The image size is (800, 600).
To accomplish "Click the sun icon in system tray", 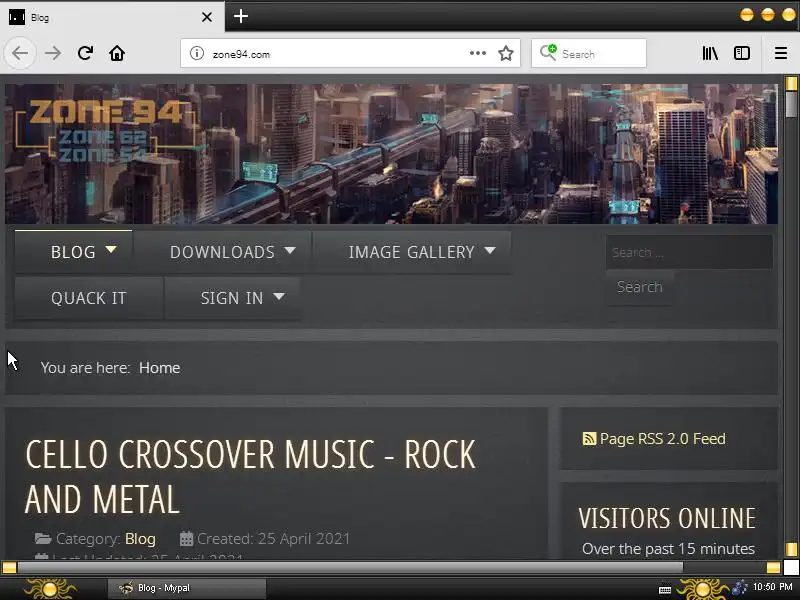I will (x=703, y=589).
